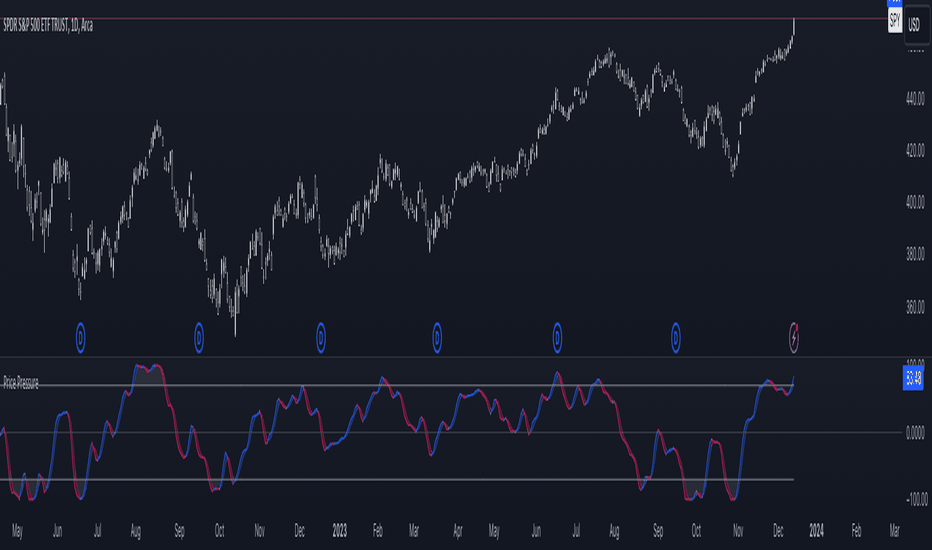The image size is (932, 550).
Task: Click the 440.00 price axis label
Action: (915, 98)
